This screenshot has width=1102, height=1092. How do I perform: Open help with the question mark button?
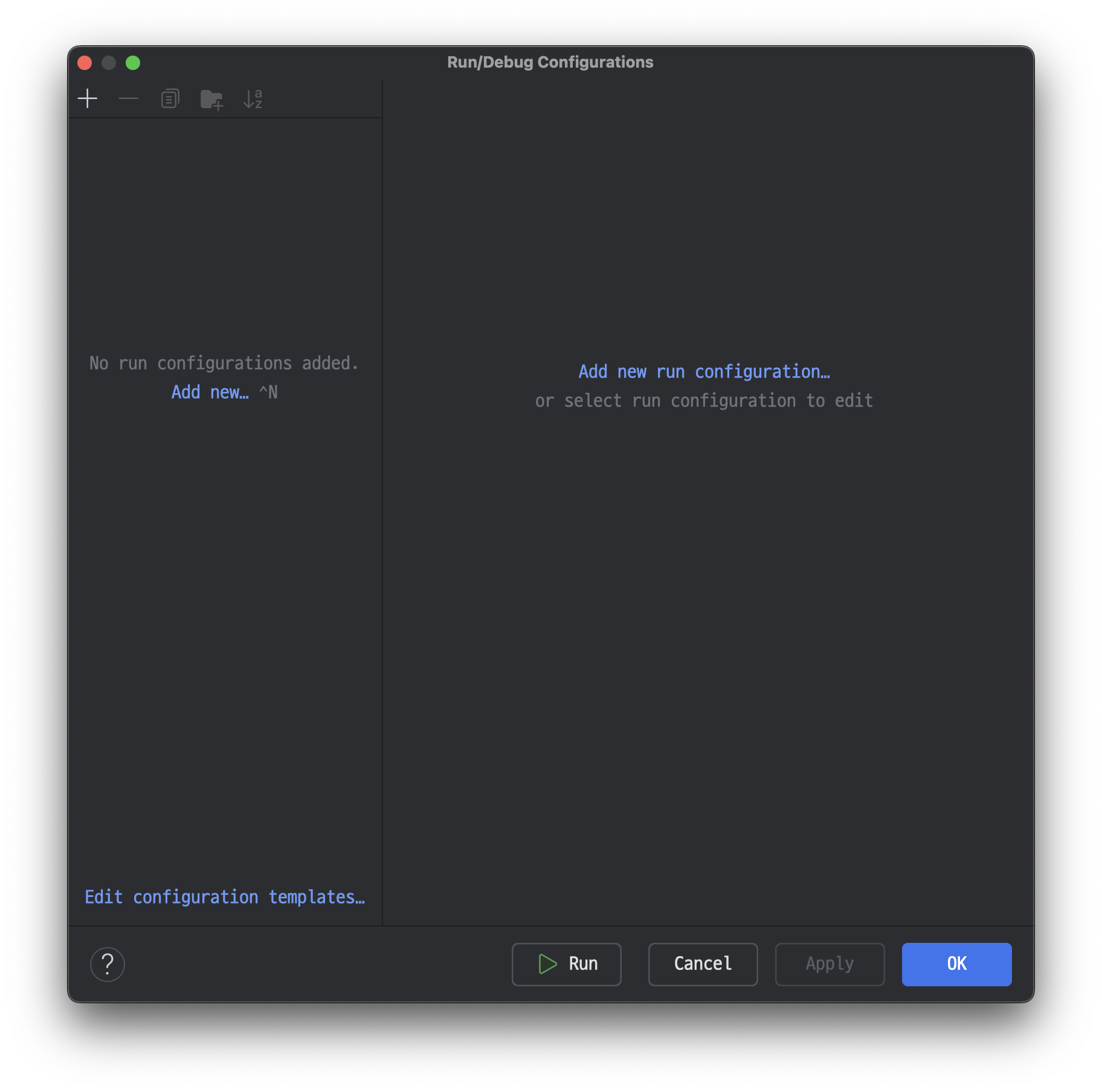click(x=108, y=964)
